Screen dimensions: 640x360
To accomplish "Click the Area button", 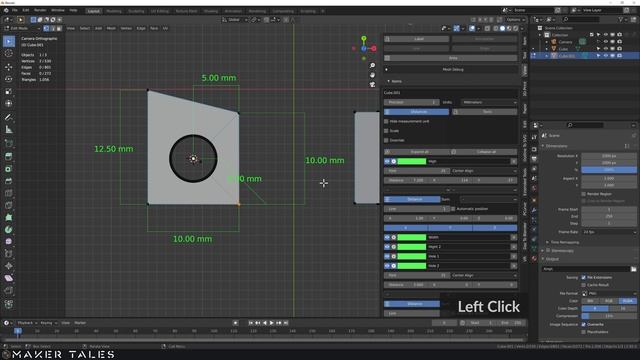I will pyautogui.click(x=451, y=58).
